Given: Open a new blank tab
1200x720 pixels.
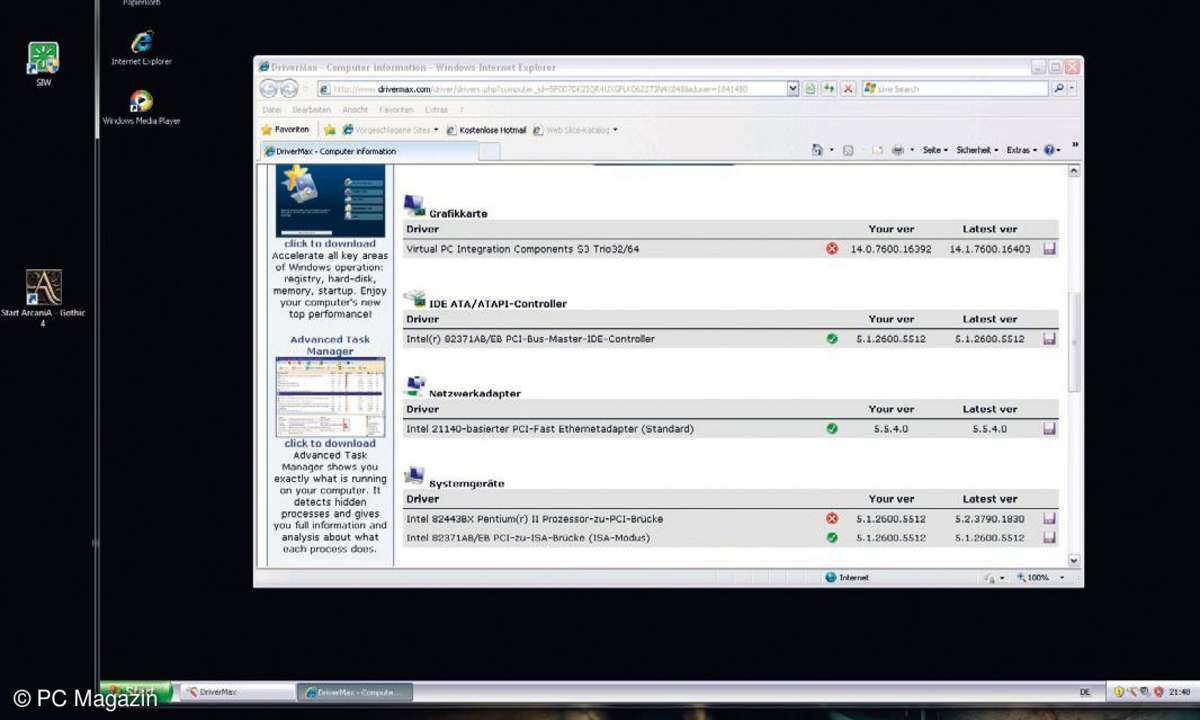Looking at the screenshot, I should pos(489,151).
